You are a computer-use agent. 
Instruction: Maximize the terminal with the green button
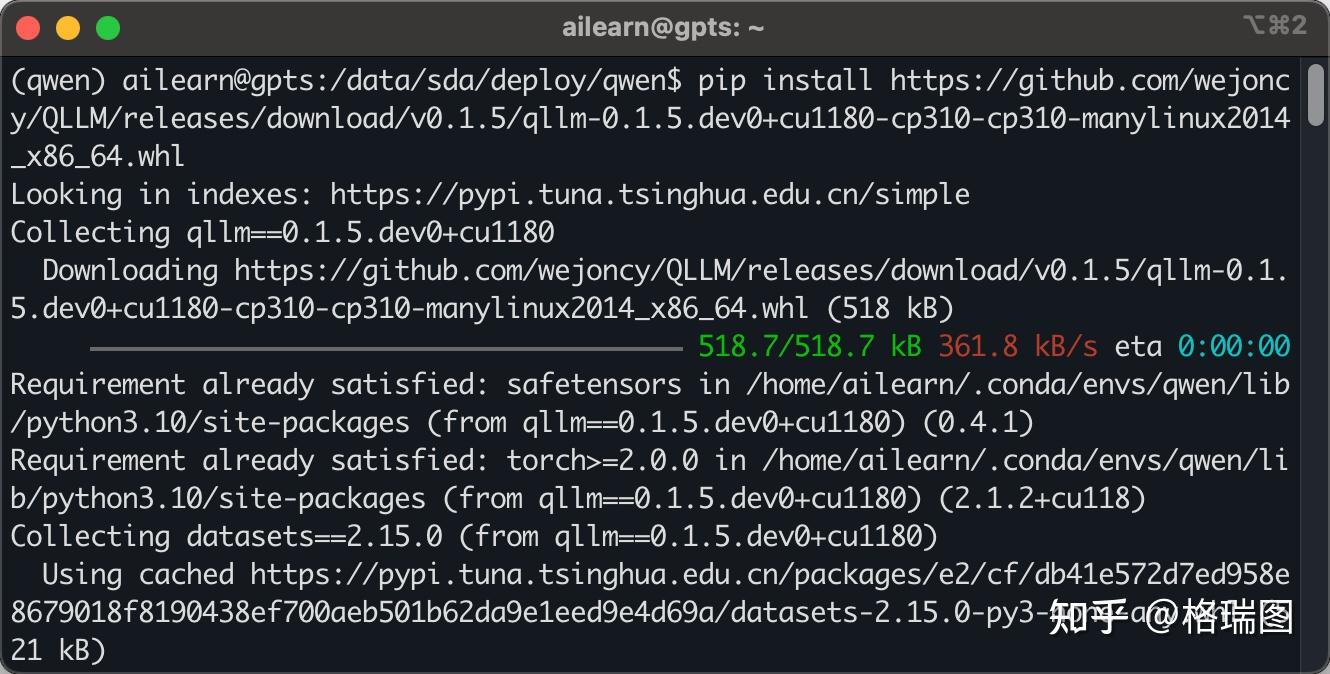107,28
